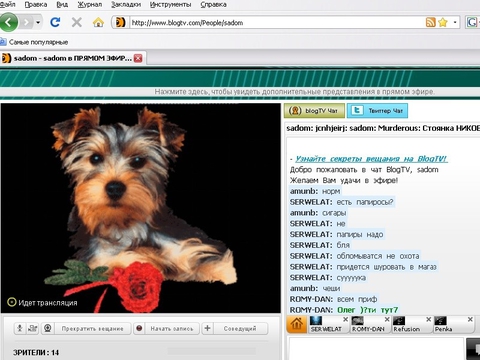480x360 pixels.
Task: Click the RSS feed icon in address bar
Action: pos(430,22)
